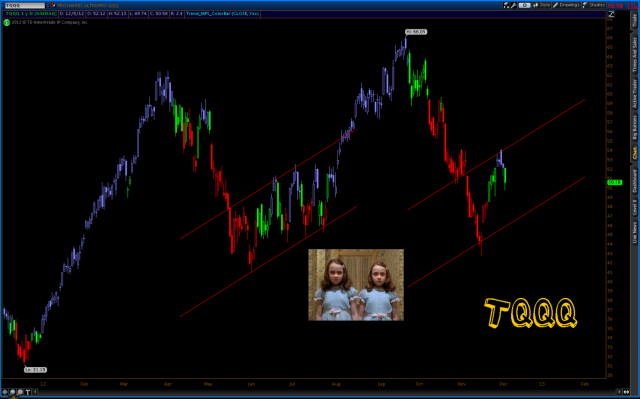Screen dimensions: 640x399
Task: Open the symbol selector dropdown arrows
Action: pos(48,5)
